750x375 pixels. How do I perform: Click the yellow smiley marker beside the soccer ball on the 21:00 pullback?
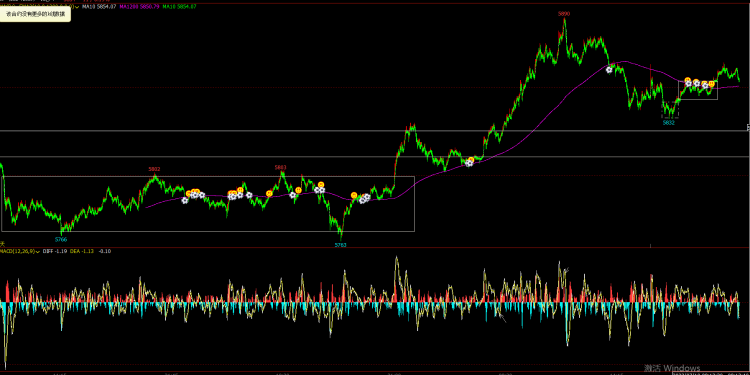(x=471, y=159)
